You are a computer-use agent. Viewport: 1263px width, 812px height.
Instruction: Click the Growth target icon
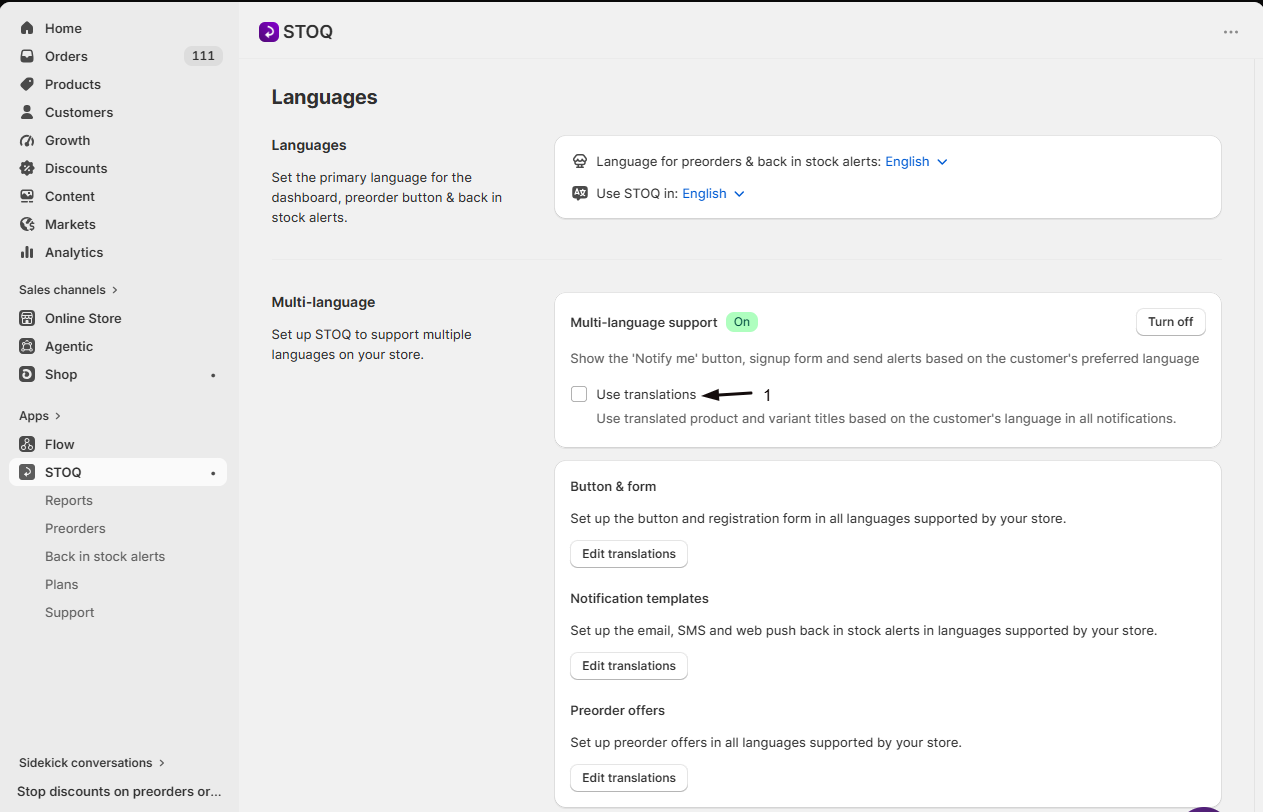point(27,140)
